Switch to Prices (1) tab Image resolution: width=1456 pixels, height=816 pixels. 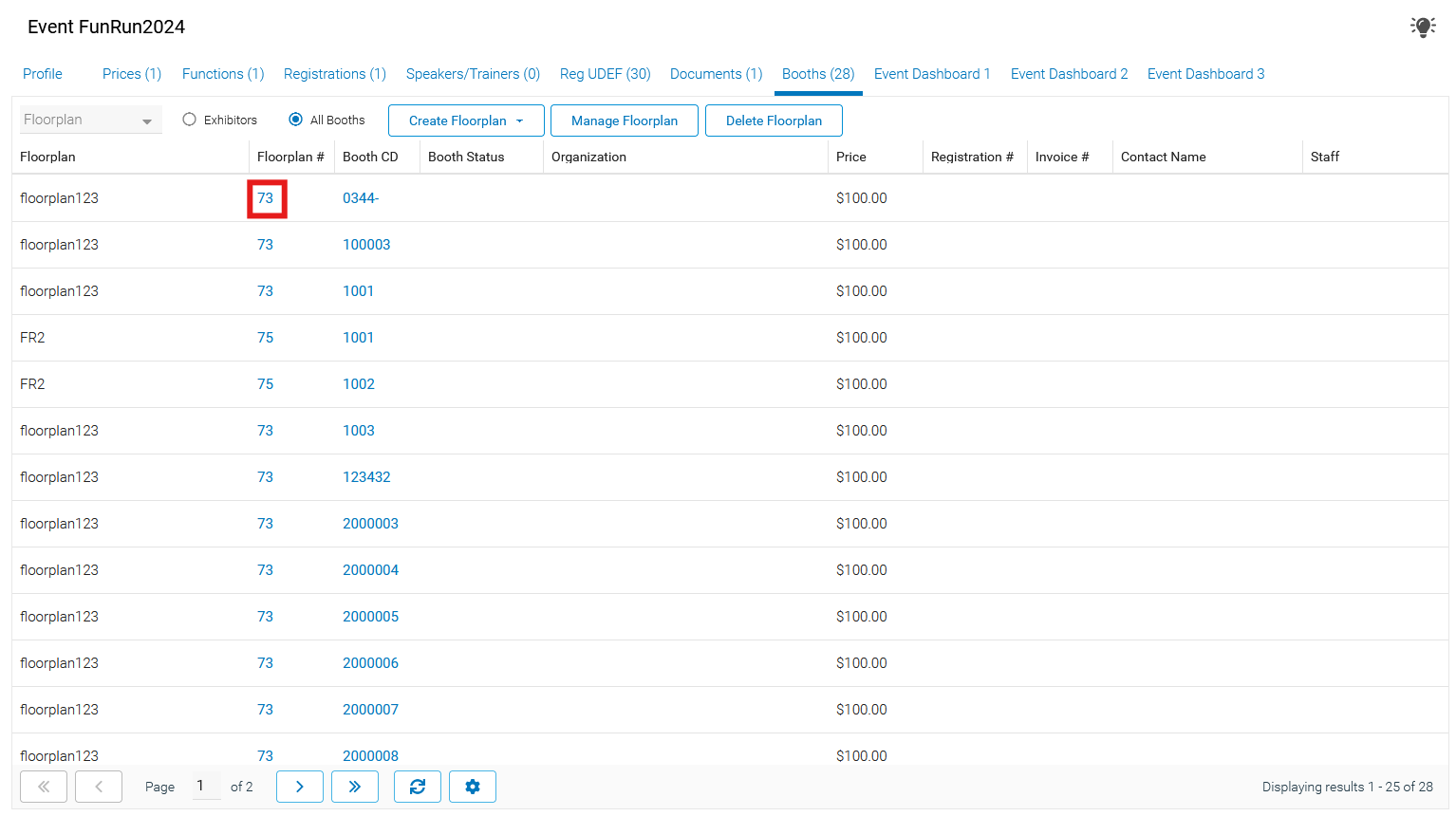point(132,74)
